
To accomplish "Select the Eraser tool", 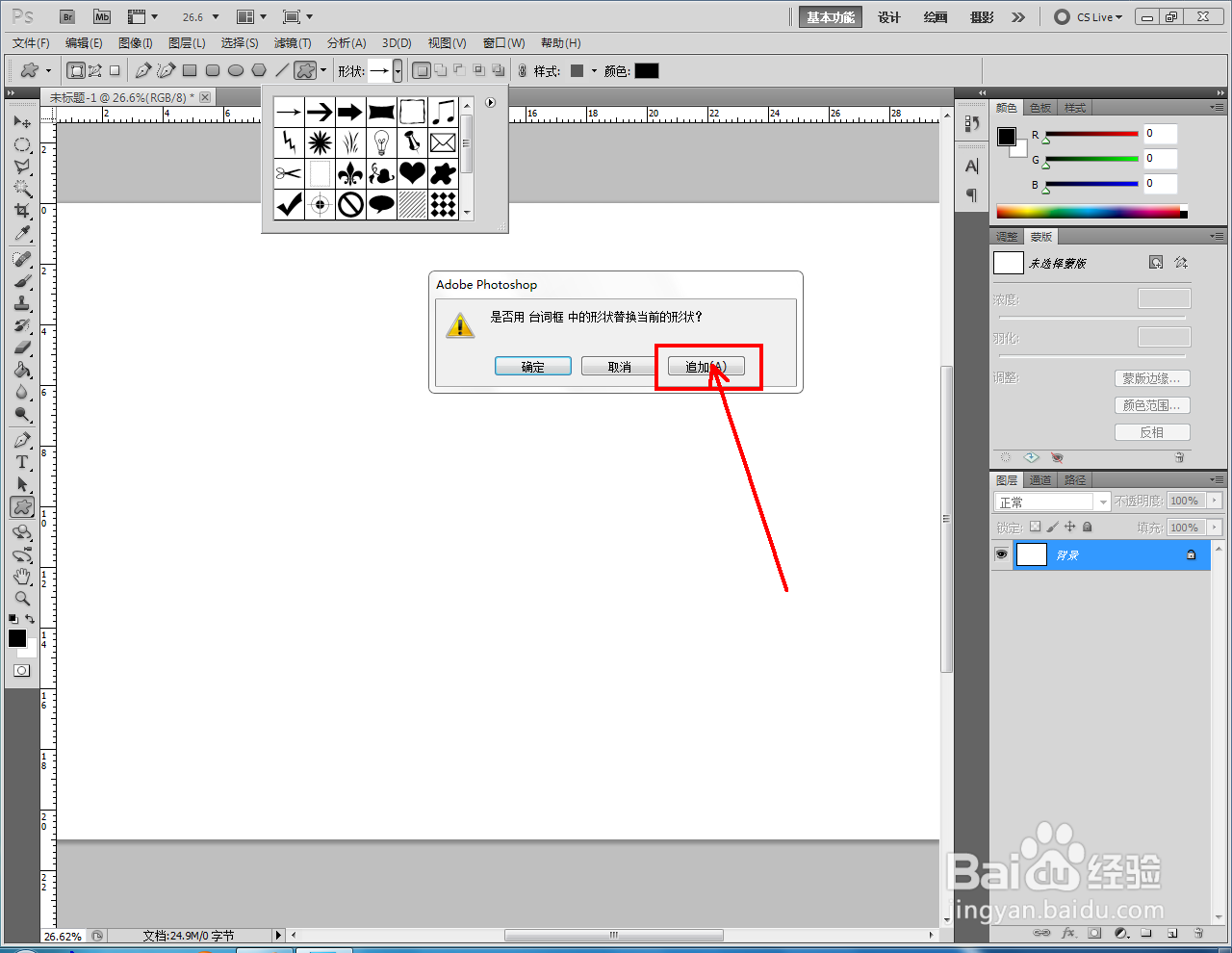I will [x=22, y=348].
